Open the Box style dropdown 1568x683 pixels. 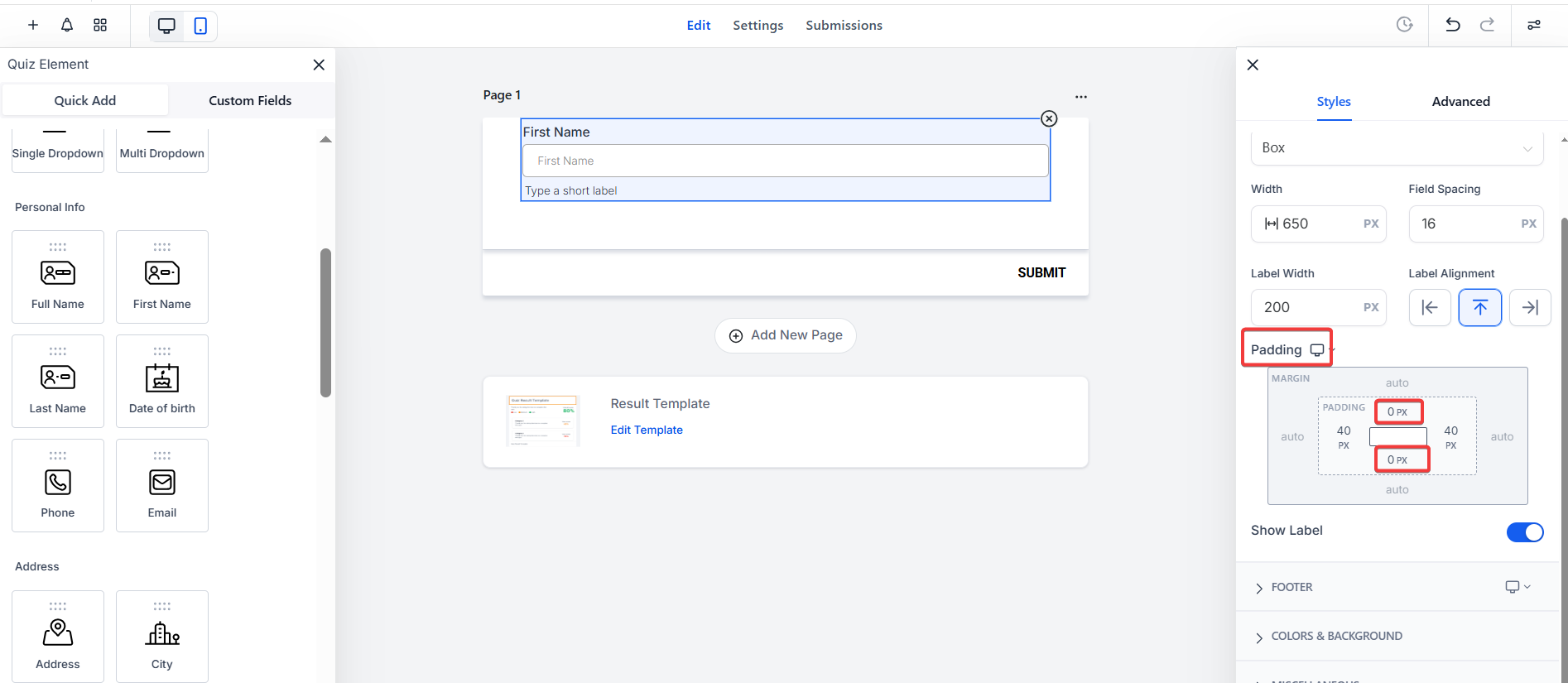1397,148
